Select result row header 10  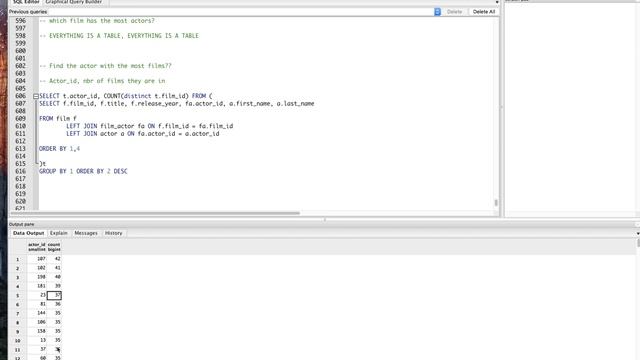18,340
